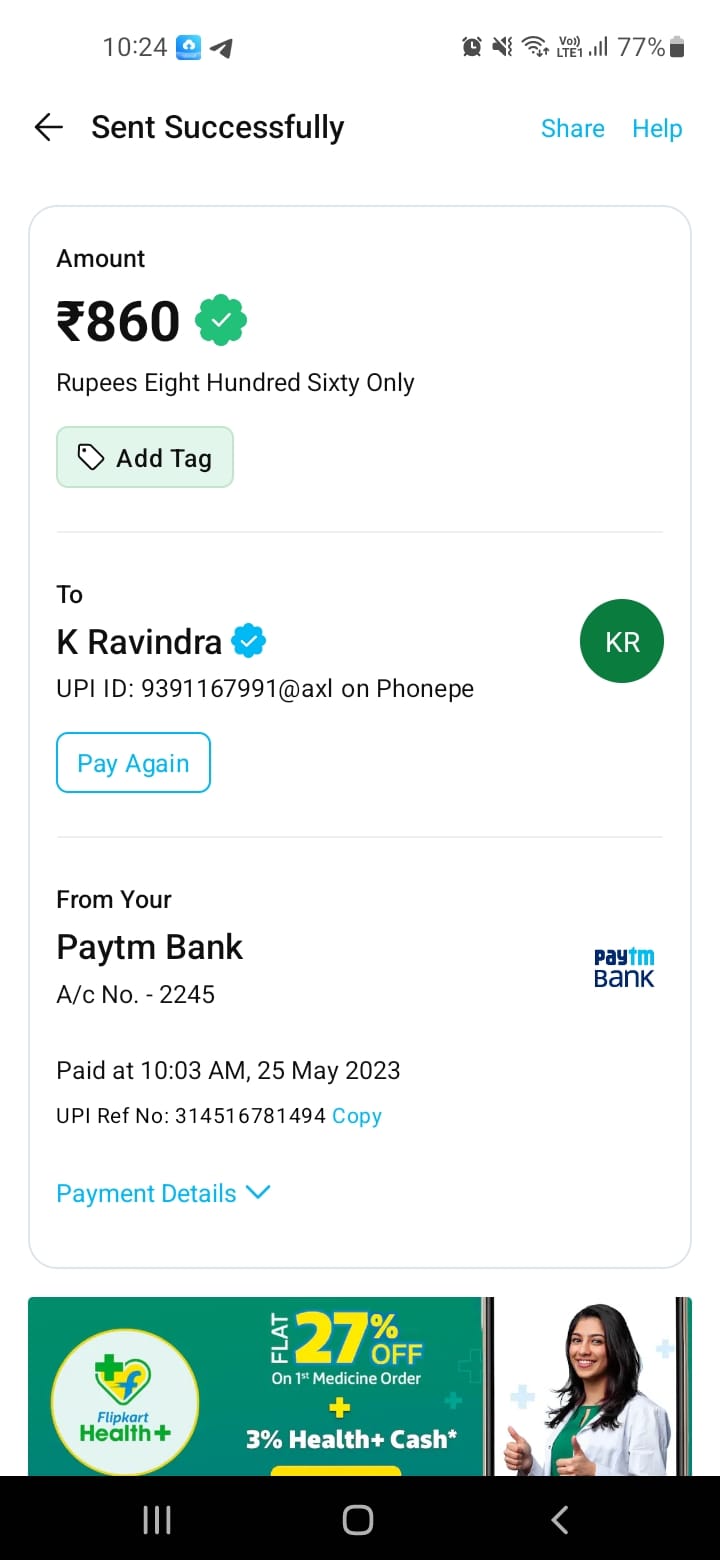Copy the UPI reference number
Viewport: 720px width, 1560px height.
357,1116
